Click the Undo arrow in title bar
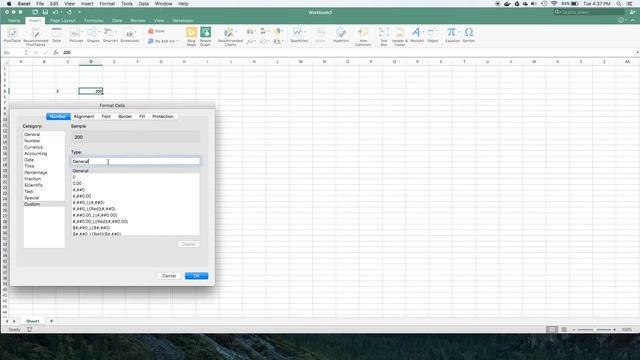Screen dimensions: 640x360 coord(55,12)
